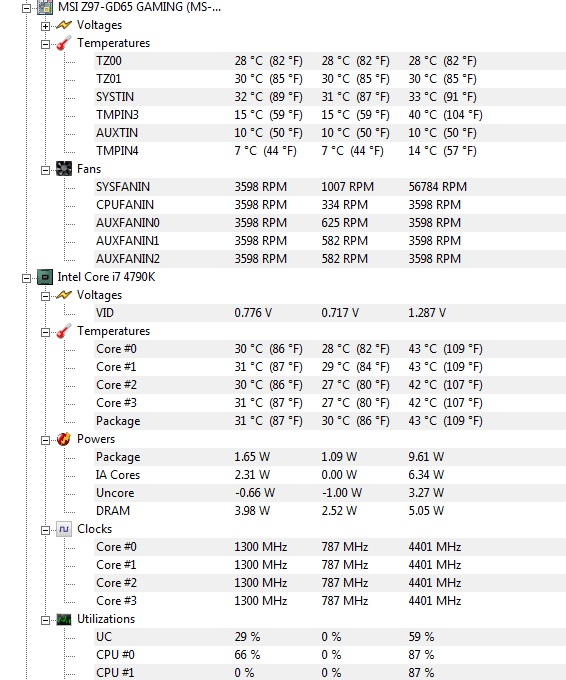Select the CPUFANIN fan row

330,205
